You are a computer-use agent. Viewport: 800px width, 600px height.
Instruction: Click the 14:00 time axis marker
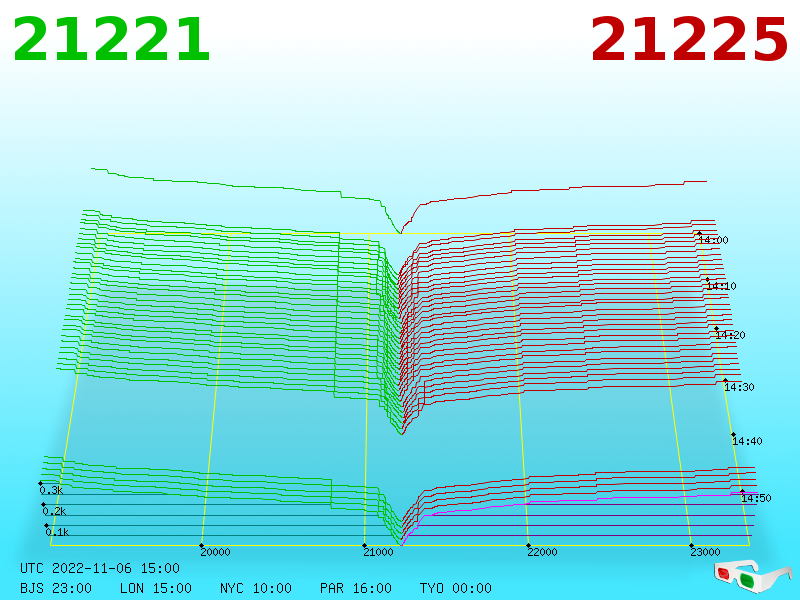click(713, 240)
